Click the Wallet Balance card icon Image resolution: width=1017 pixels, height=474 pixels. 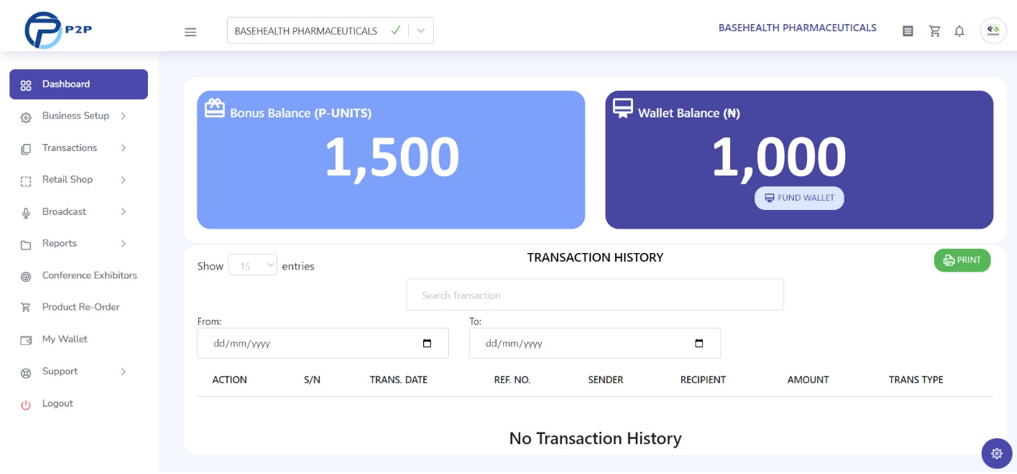[623, 108]
